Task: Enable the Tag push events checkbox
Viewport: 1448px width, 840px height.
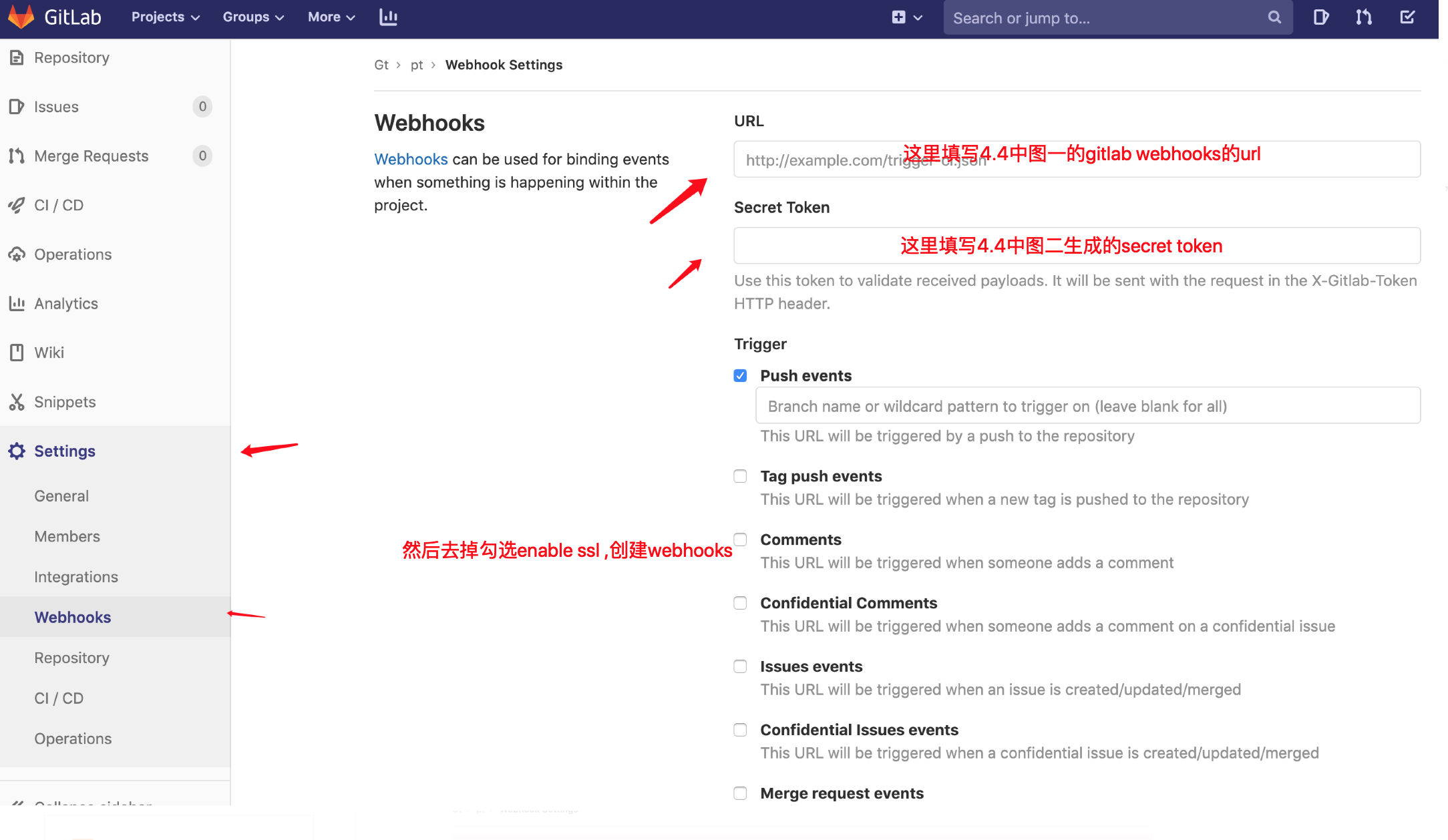Action: coord(740,476)
